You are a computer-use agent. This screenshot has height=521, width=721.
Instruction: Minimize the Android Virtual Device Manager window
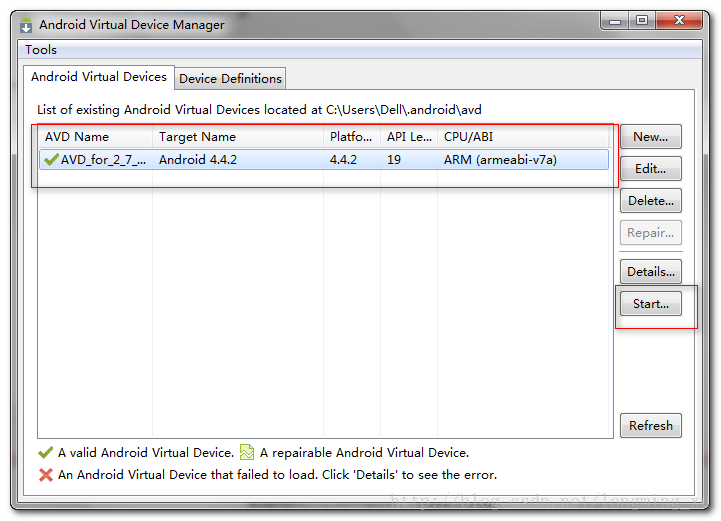tap(615, 21)
